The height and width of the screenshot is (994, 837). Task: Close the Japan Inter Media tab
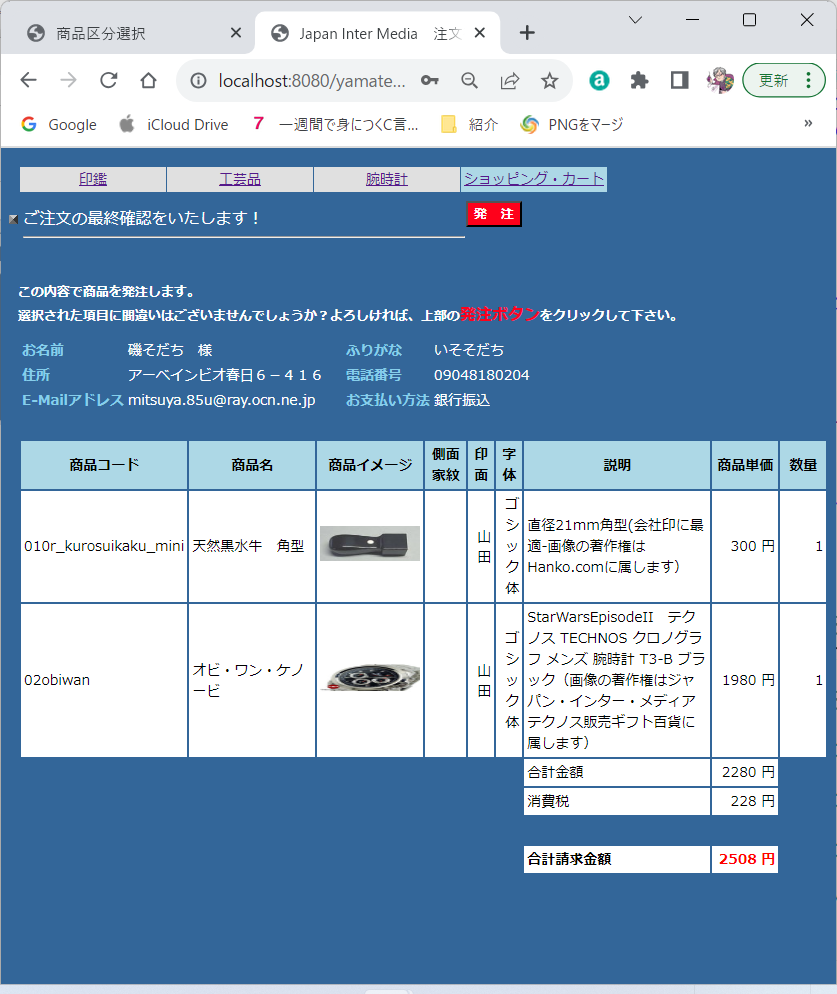pyautogui.click(x=480, y=32)
